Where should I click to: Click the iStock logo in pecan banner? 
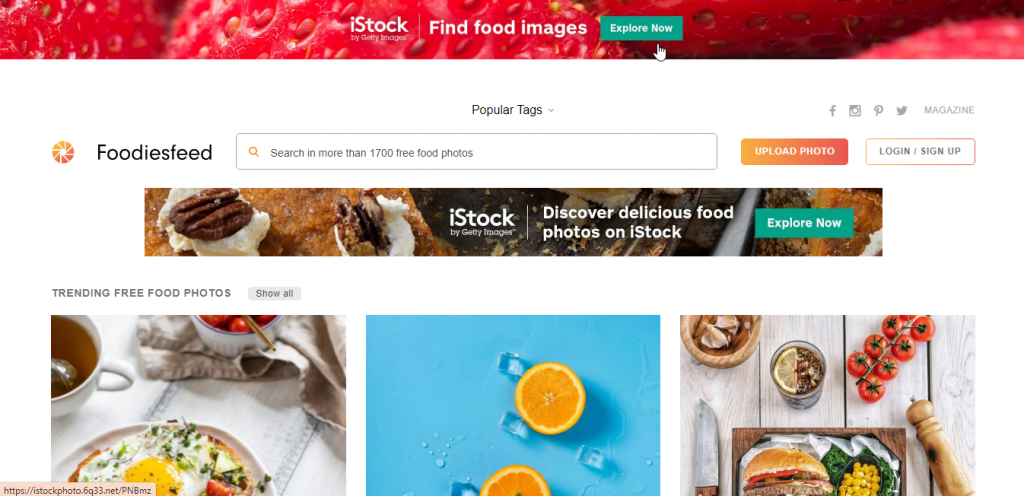coord(482,223)
